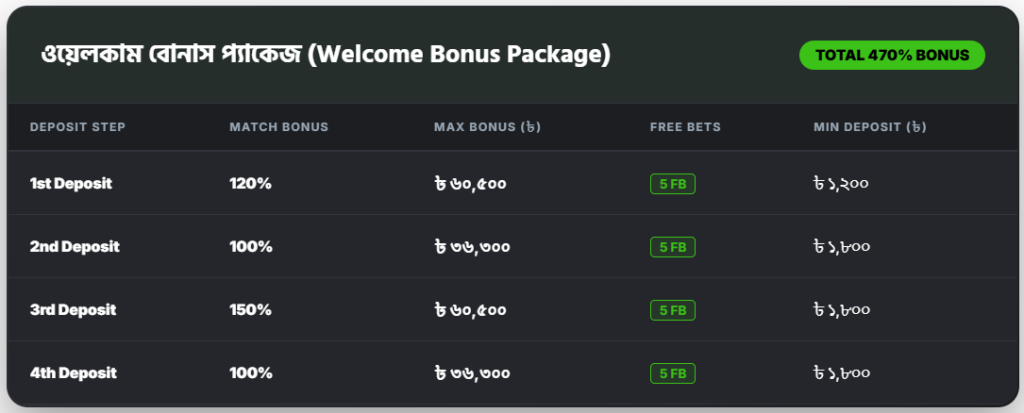Click the MAX BONUS column header
Image resolution: width=1024 pixels, height=413 pixels.
(488, 127)
